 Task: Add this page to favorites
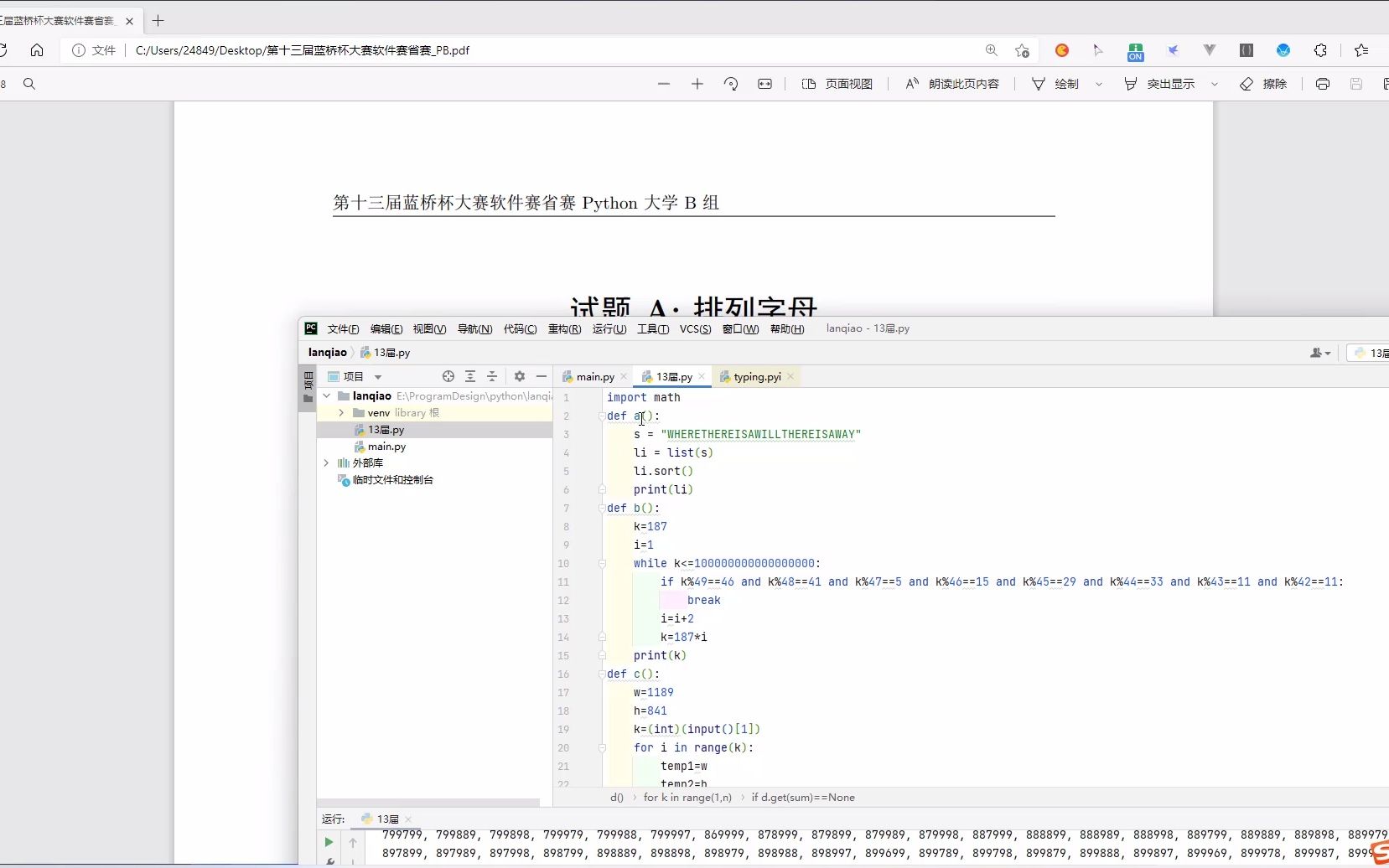[x=1022, y=50]
